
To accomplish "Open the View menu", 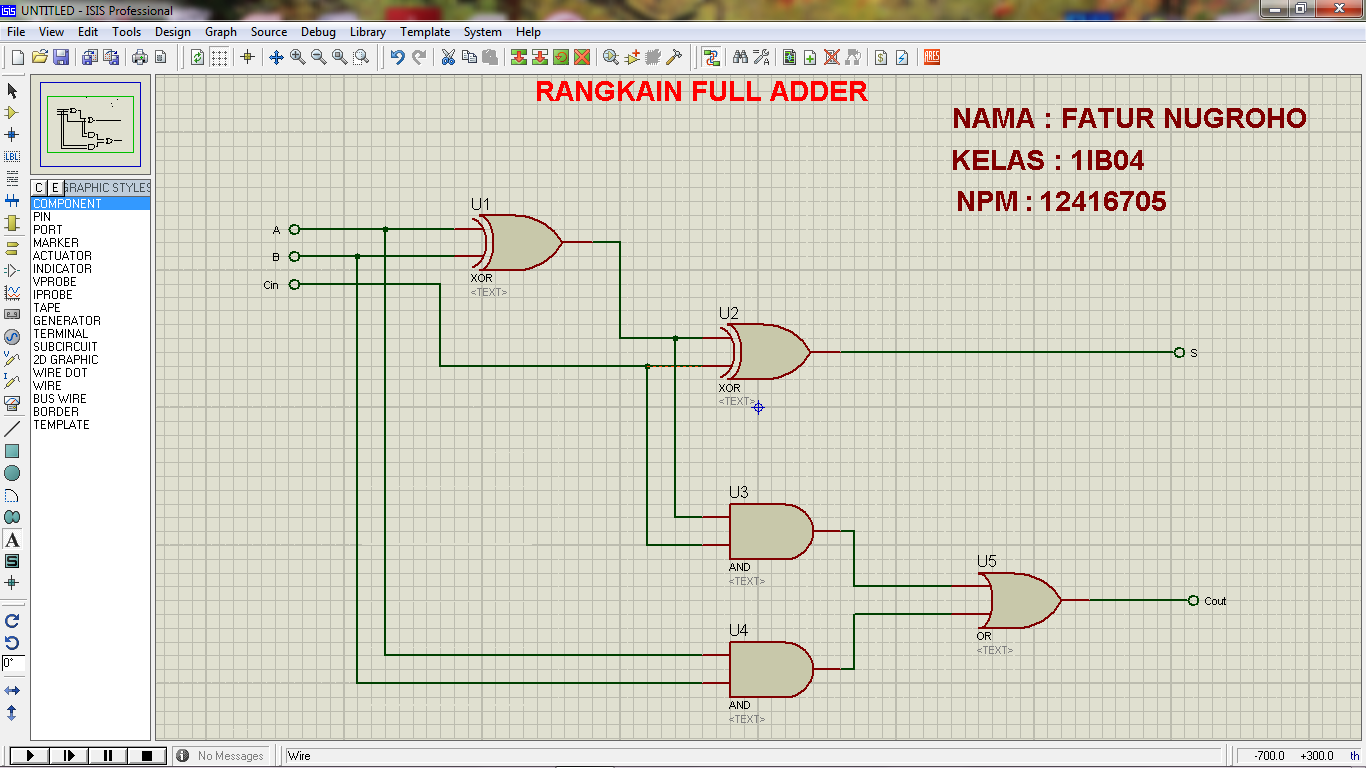I will pyautogui.click(x=51, y=32).
